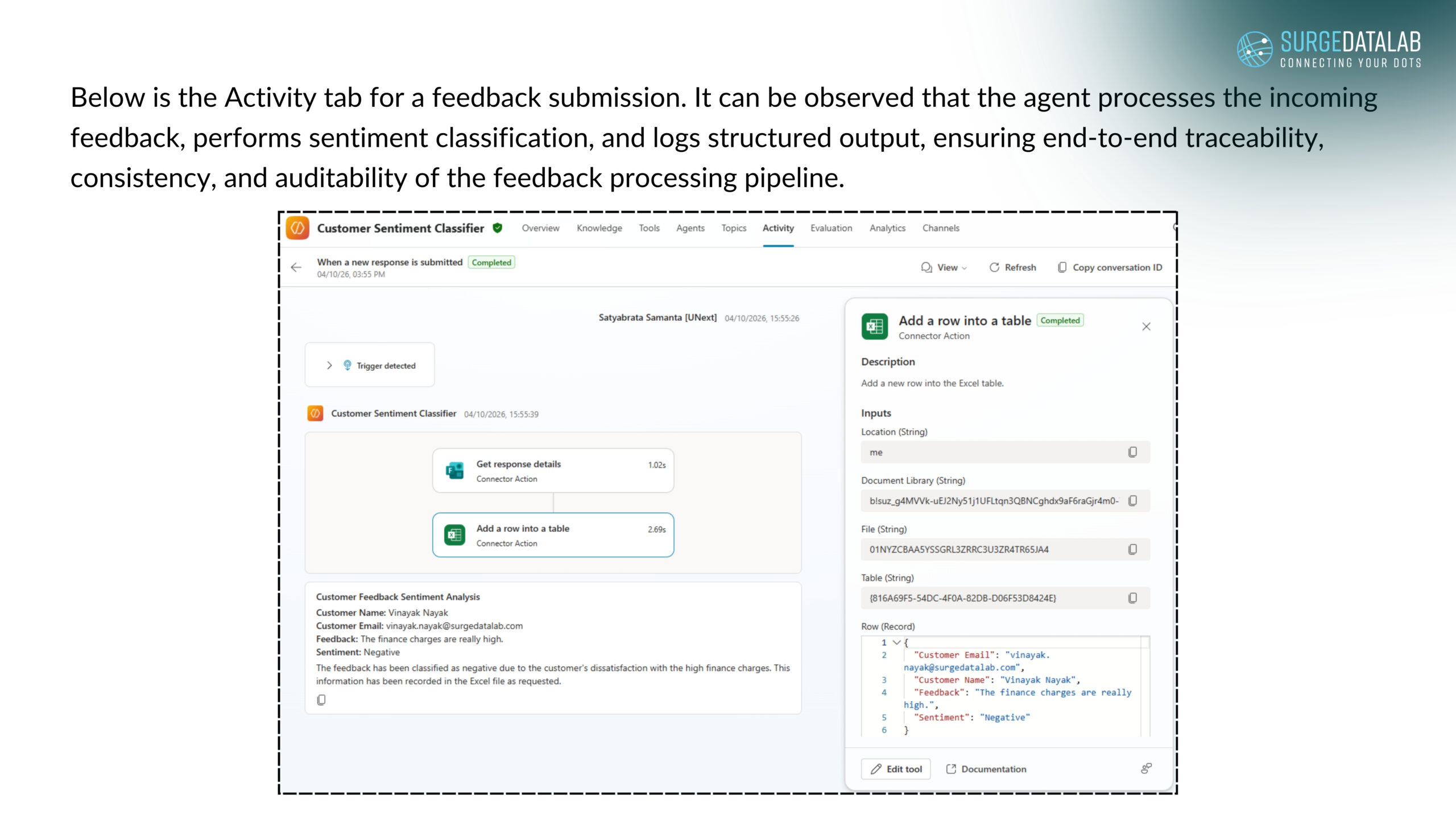This screenshot has height=819, width=1456.
Task: Close the Add a row into a table panel
Action: coord(1146,326)
